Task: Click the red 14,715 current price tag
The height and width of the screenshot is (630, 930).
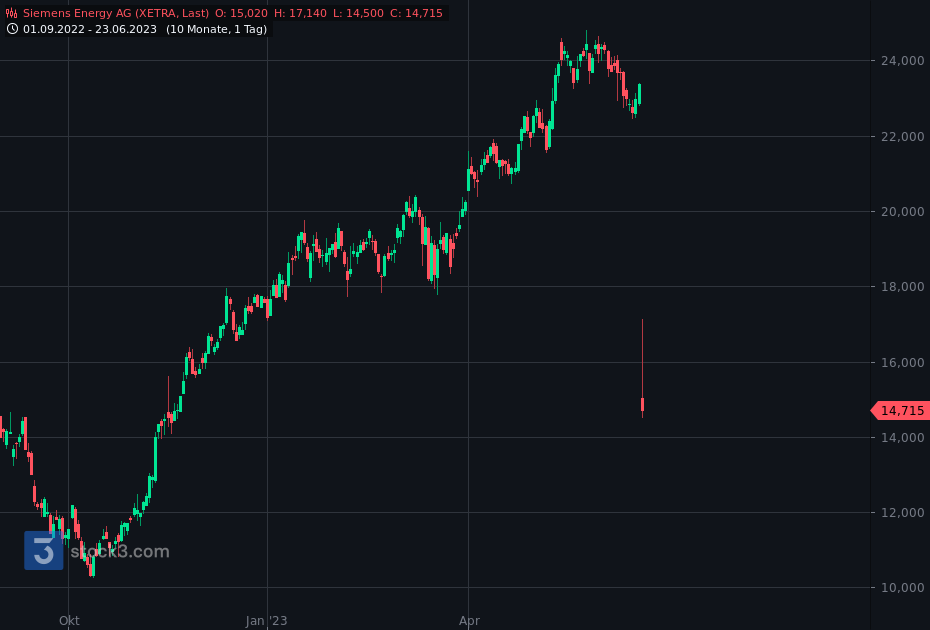Action: click(901, 411)
